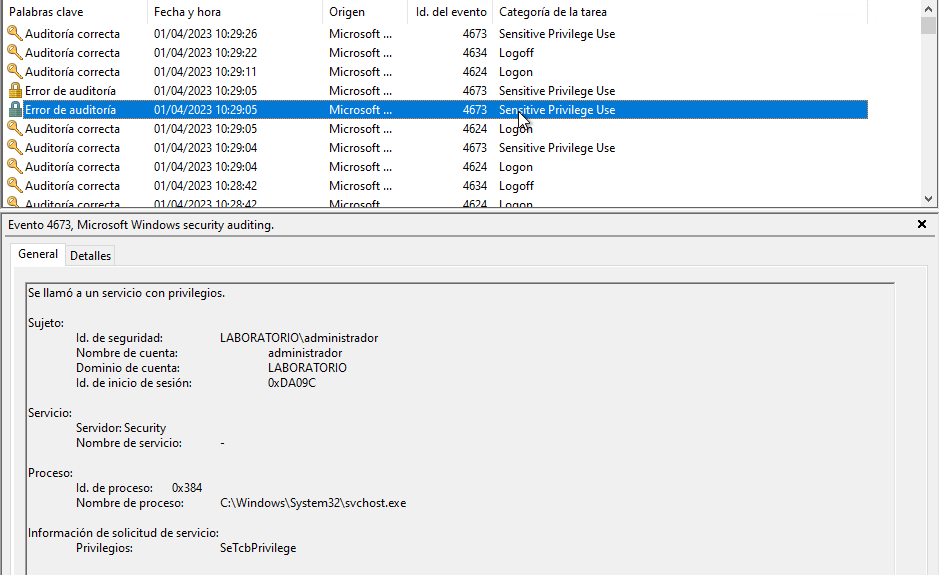939x575 pixels.
Task: Click the event list vertical scrollbar thumb
Action: click(x=930, y=25)
